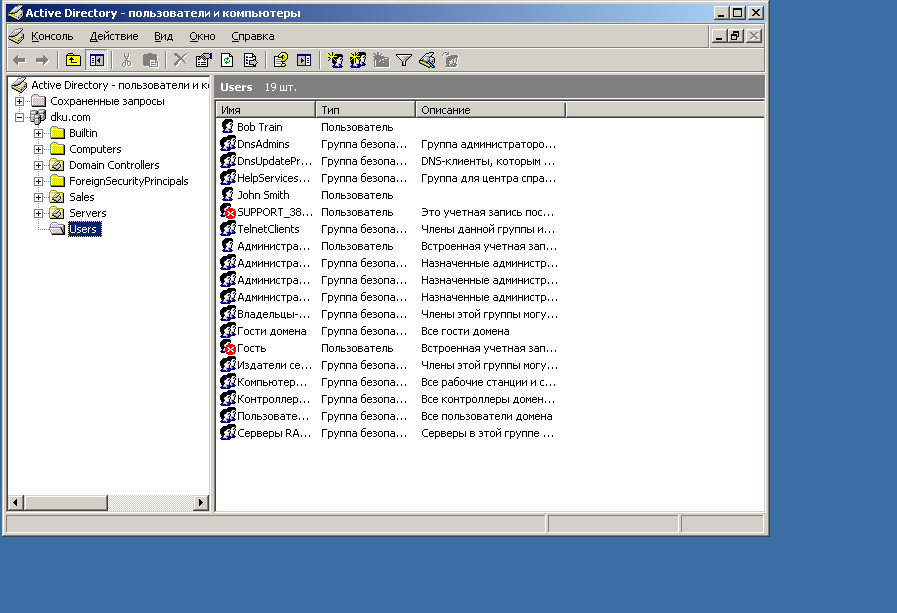The image size is (897, 613).
Task: Open the Окно menu
Action: pyautogui.click(x=202, y=36)
